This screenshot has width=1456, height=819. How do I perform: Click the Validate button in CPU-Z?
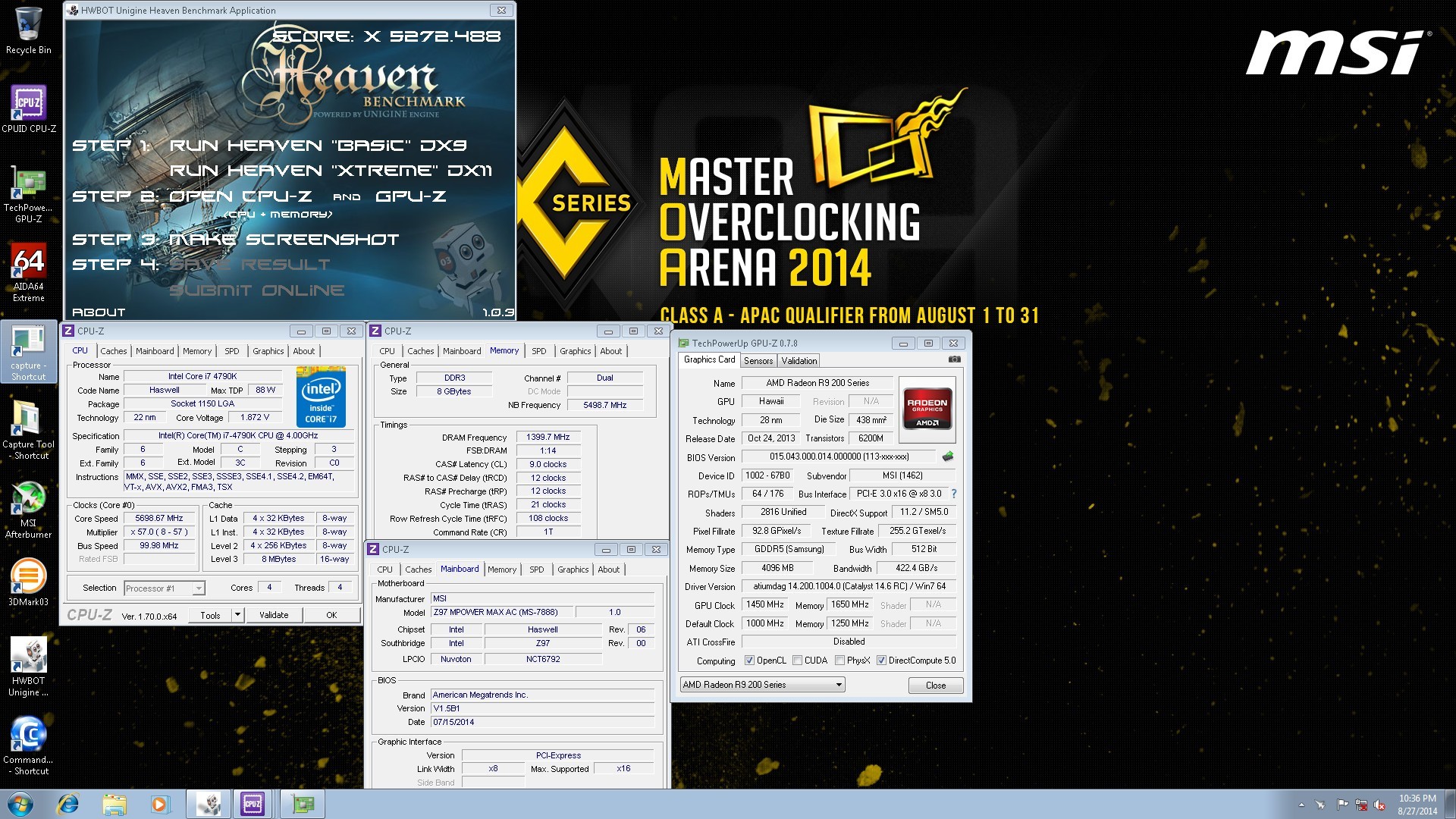(274, 615)
